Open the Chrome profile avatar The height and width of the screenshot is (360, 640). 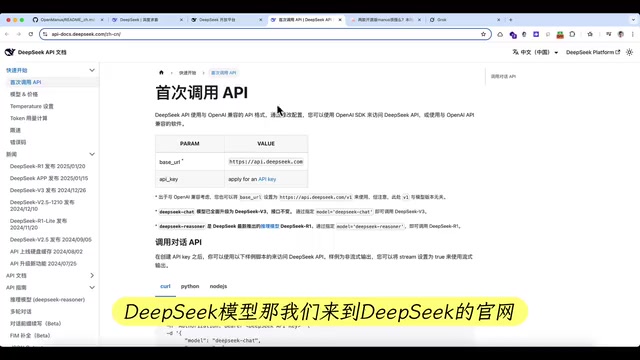pyautogui.click(x=621, y=34)
